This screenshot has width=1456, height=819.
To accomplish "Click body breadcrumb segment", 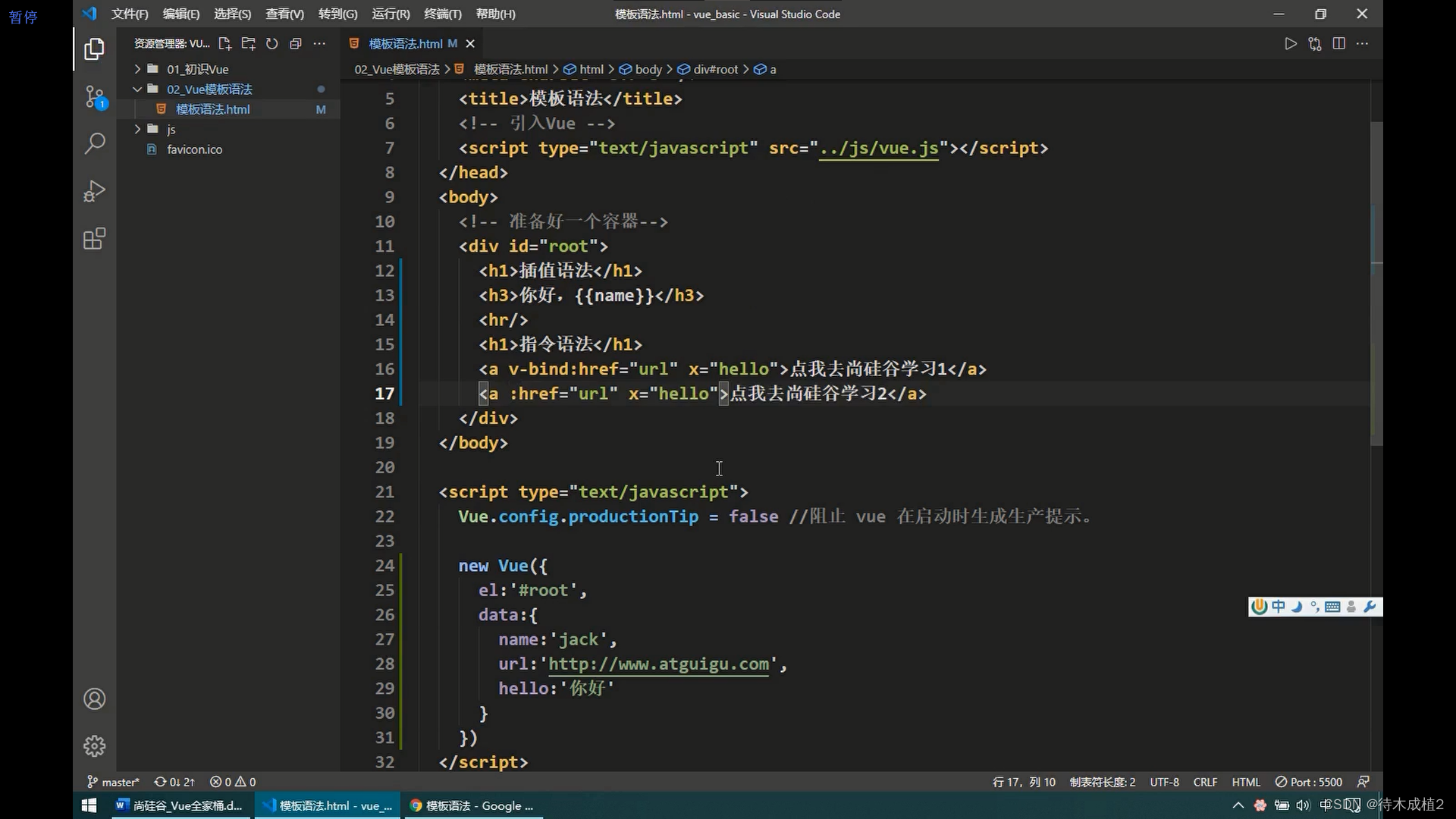I will pyautogui.click(x=641, y=69).
